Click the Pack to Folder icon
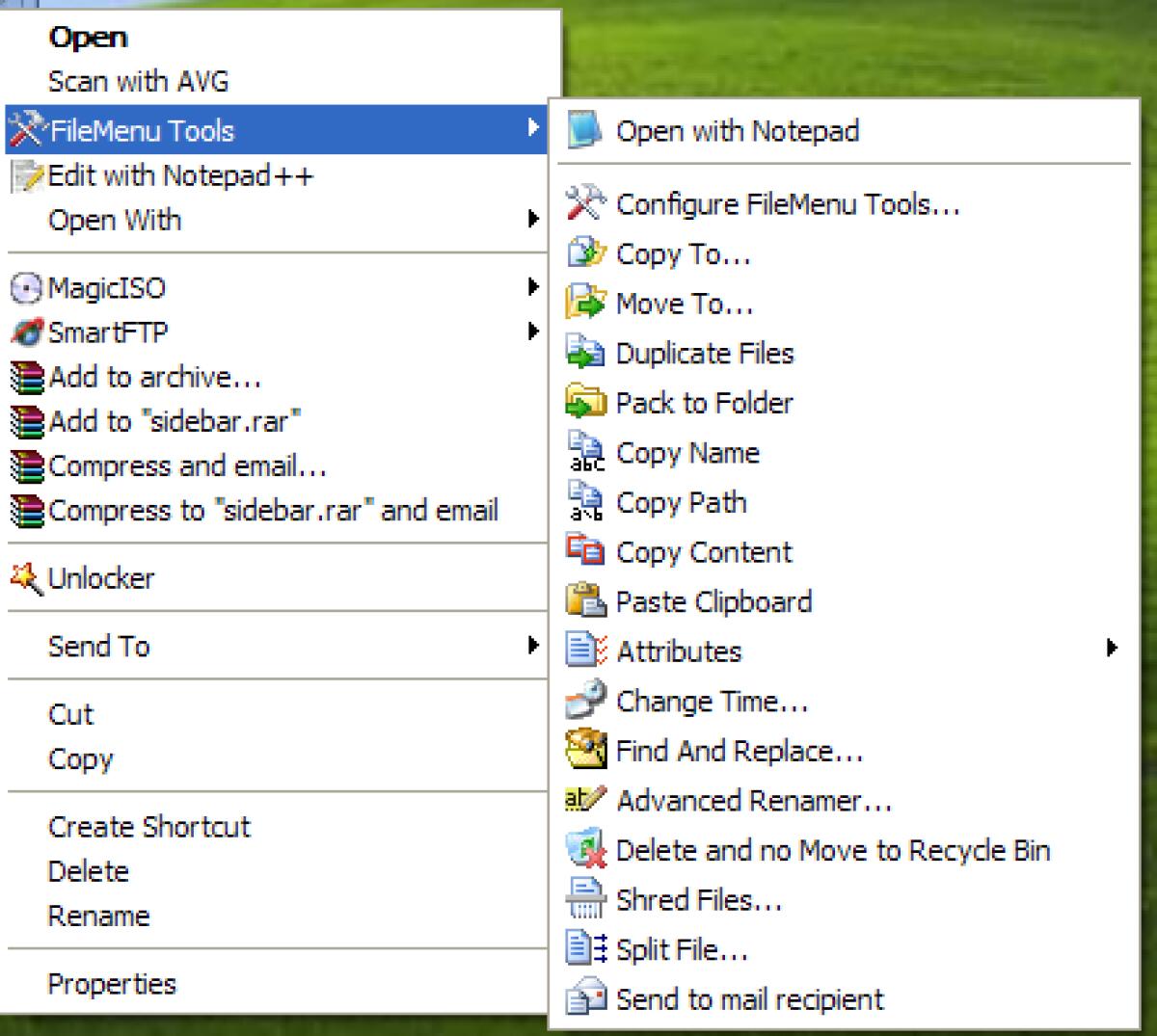This screenshot has width=1157, height=1036. tap(585, 402)
